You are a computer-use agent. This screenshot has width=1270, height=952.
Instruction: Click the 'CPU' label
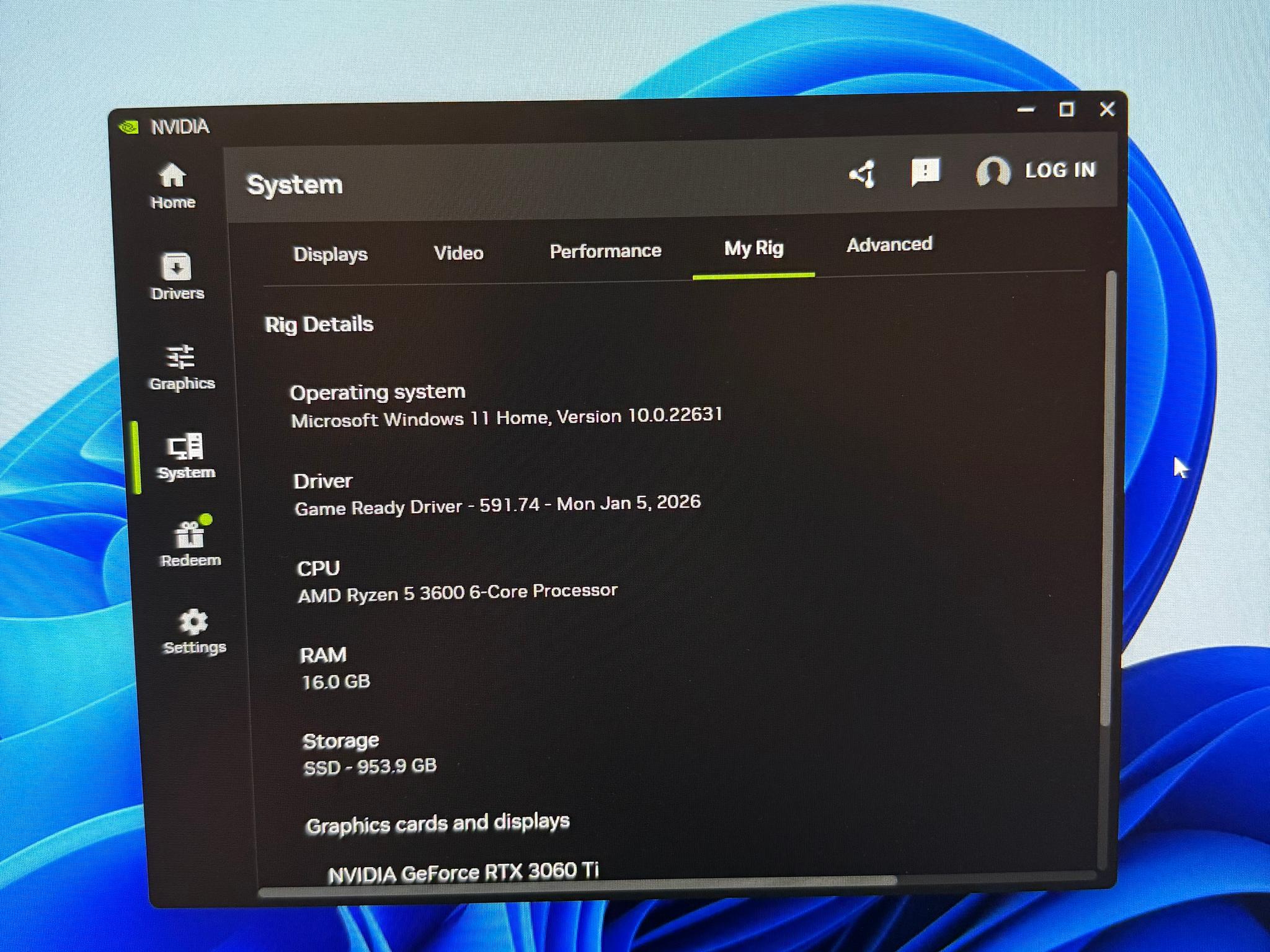click(x=318, y=568)
